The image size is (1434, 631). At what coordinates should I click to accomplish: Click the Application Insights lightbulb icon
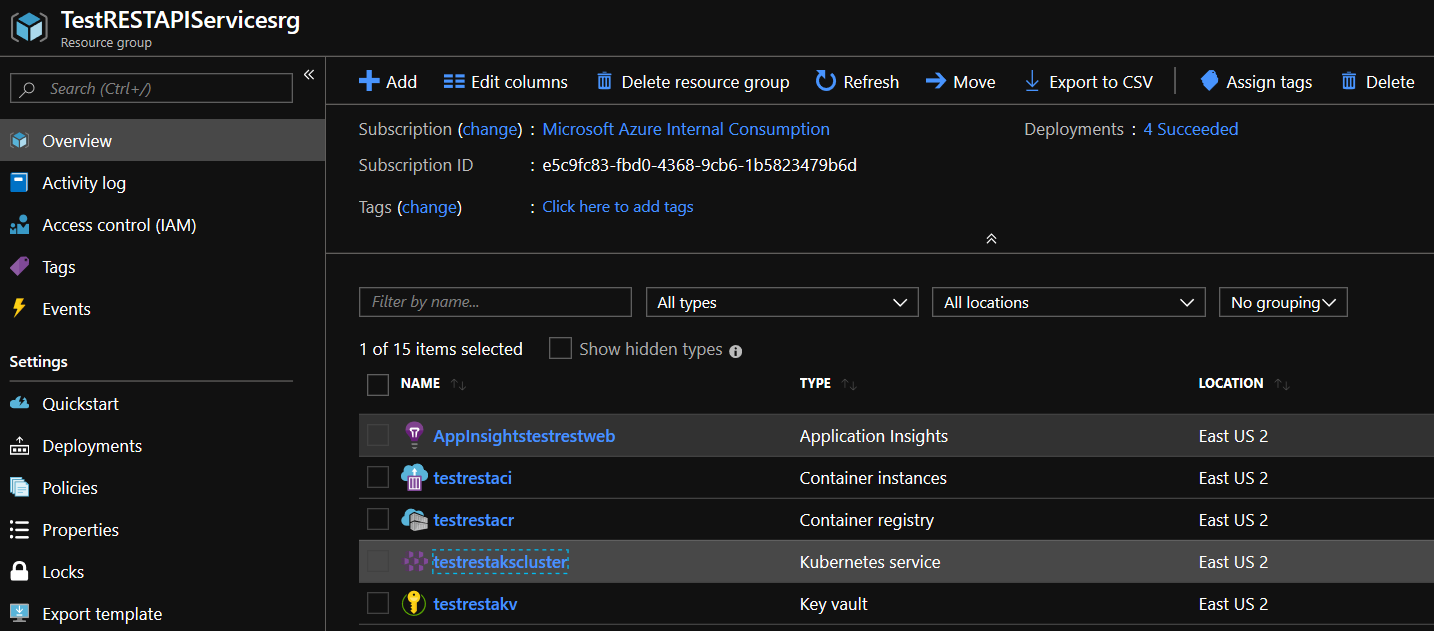tap(414, 436)
